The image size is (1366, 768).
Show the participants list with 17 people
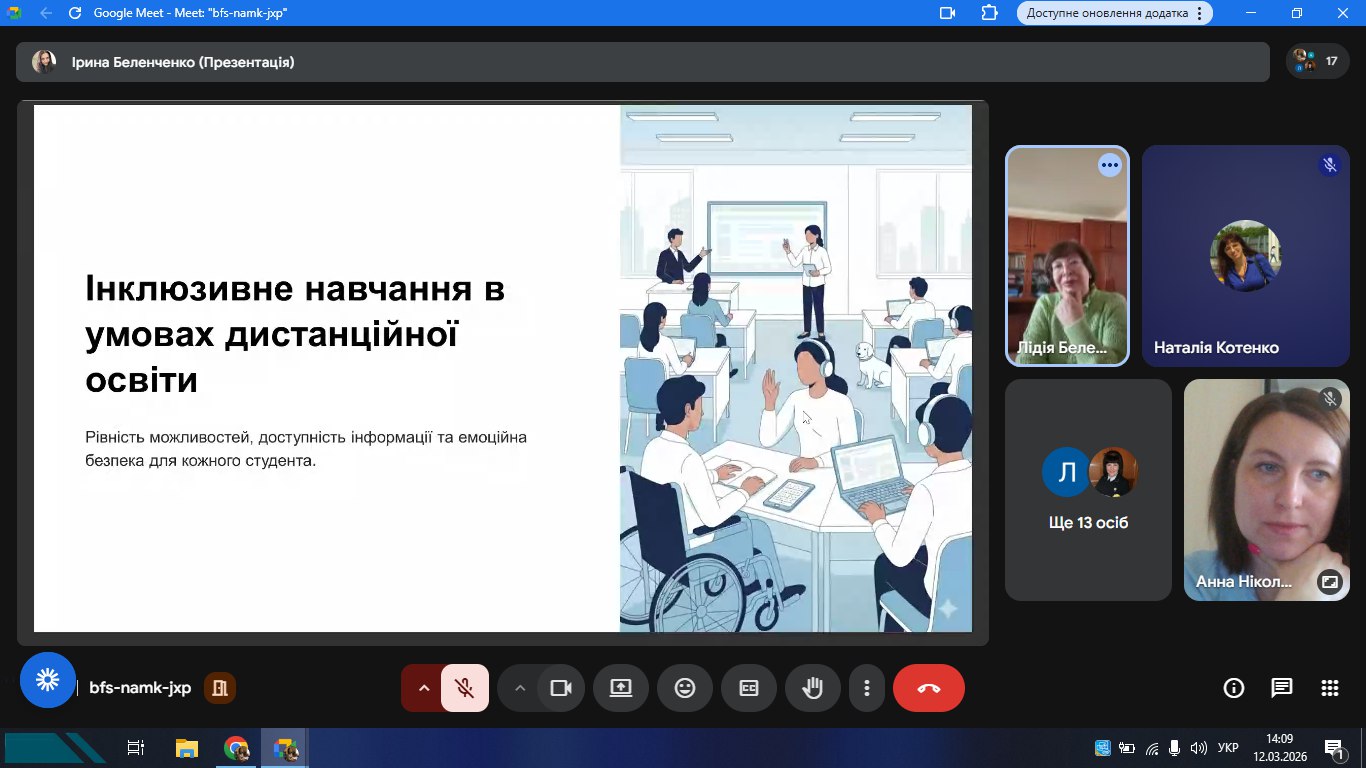pos(1316,61)
